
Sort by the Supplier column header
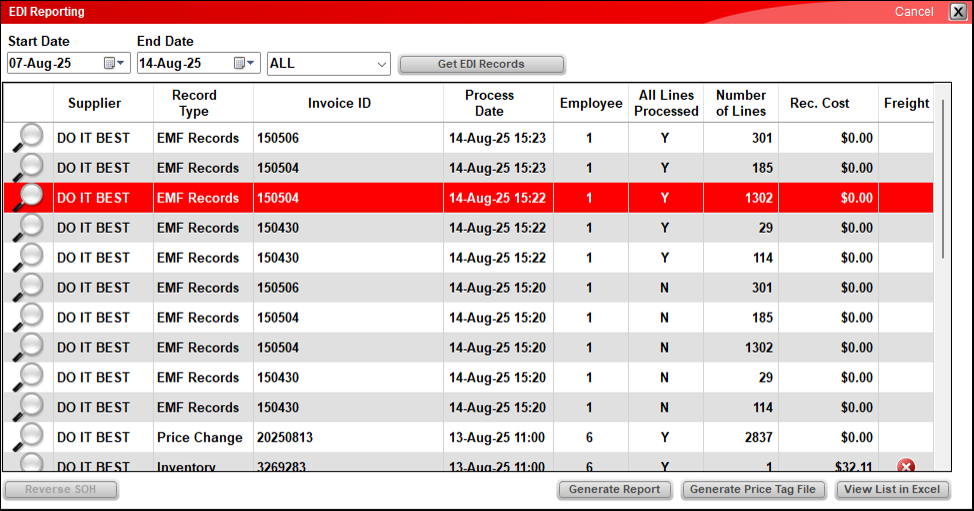(94, 103)
